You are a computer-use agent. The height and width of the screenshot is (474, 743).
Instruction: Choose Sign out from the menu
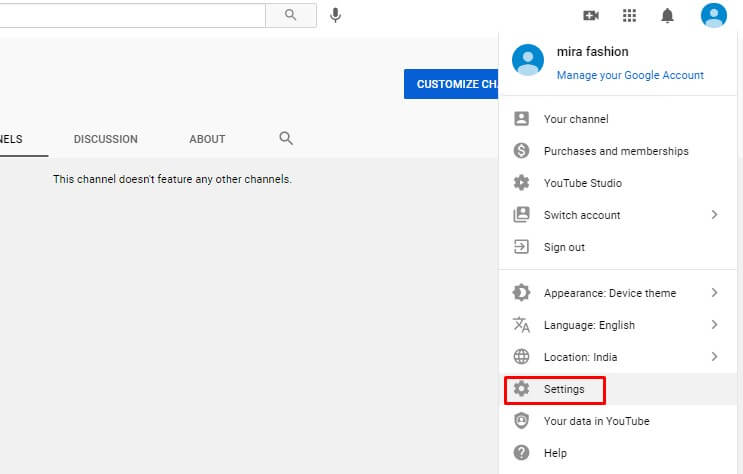617,246
